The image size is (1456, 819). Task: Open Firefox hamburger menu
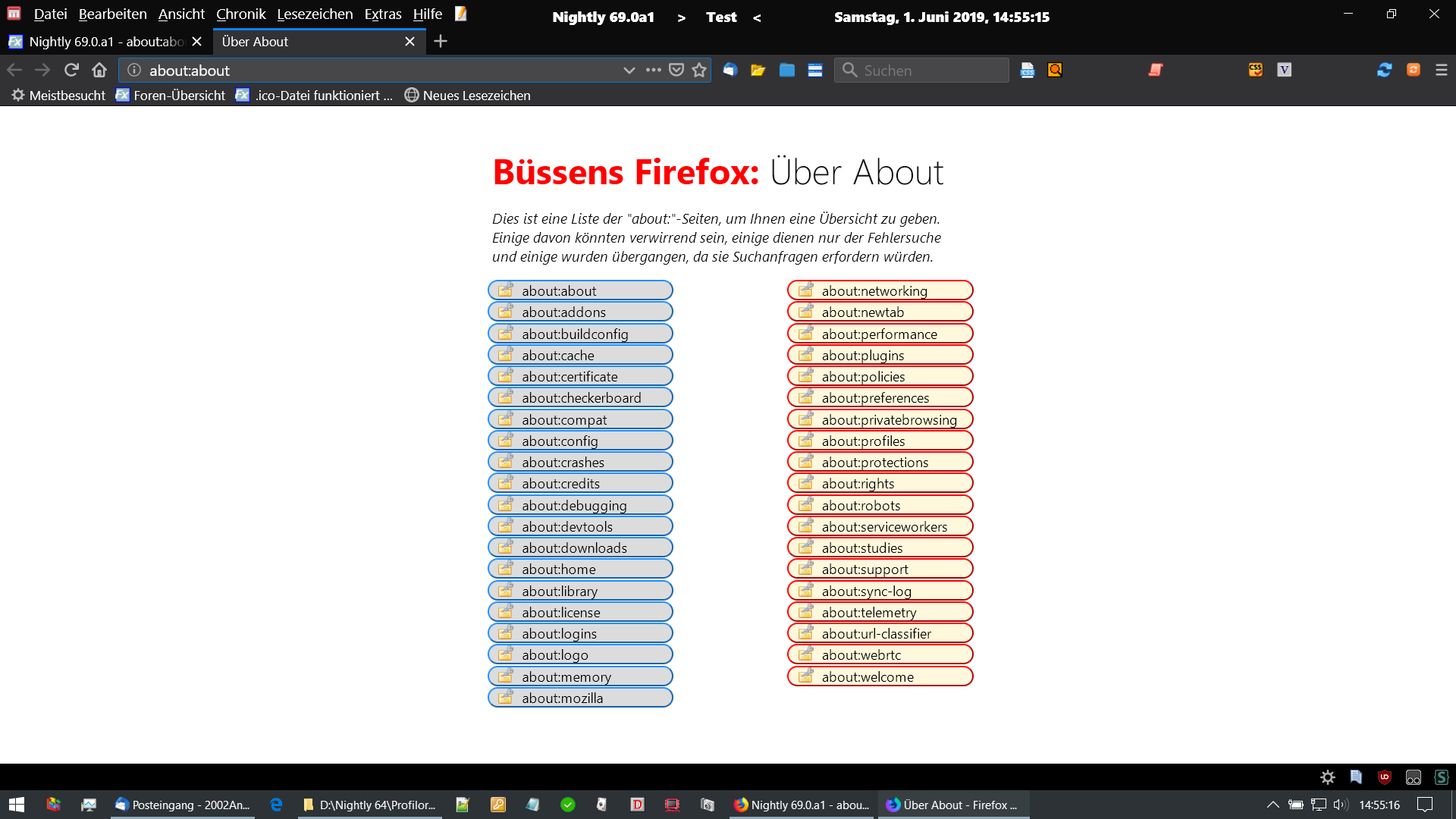click(1442, 70)
